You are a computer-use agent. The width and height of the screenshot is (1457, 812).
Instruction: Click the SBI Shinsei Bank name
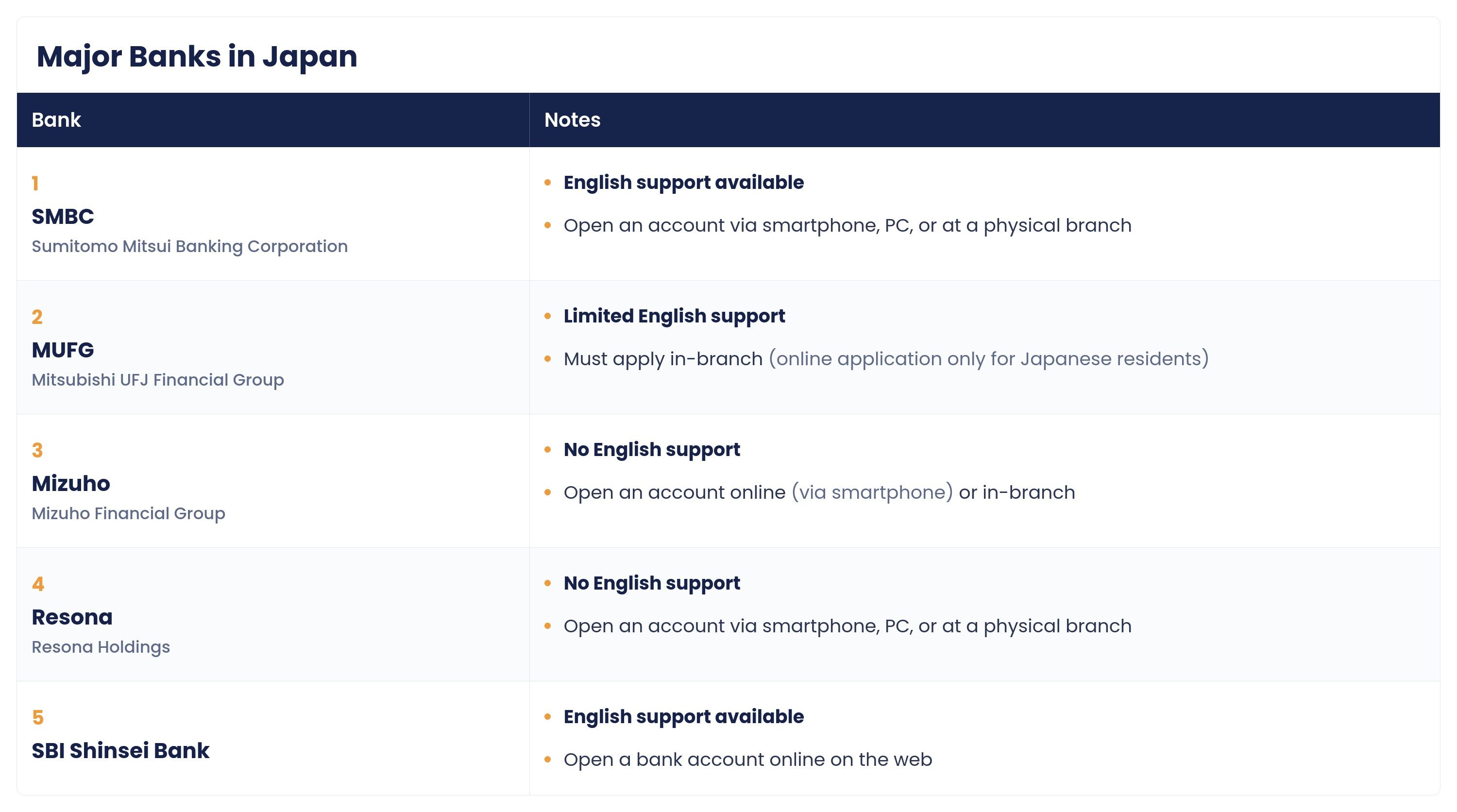pyautogui.click(x=120, y=750)
